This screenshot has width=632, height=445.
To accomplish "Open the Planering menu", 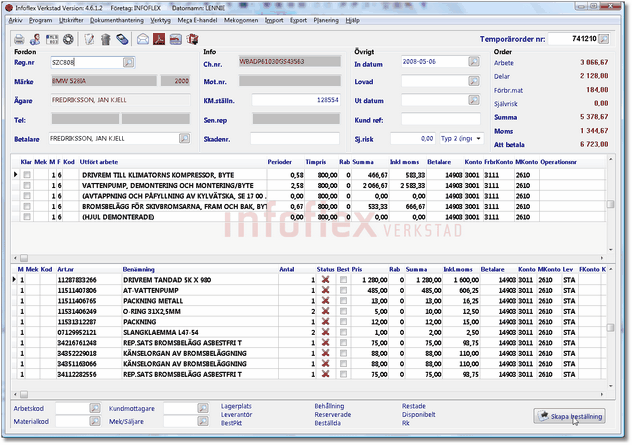I will point(326,20).
